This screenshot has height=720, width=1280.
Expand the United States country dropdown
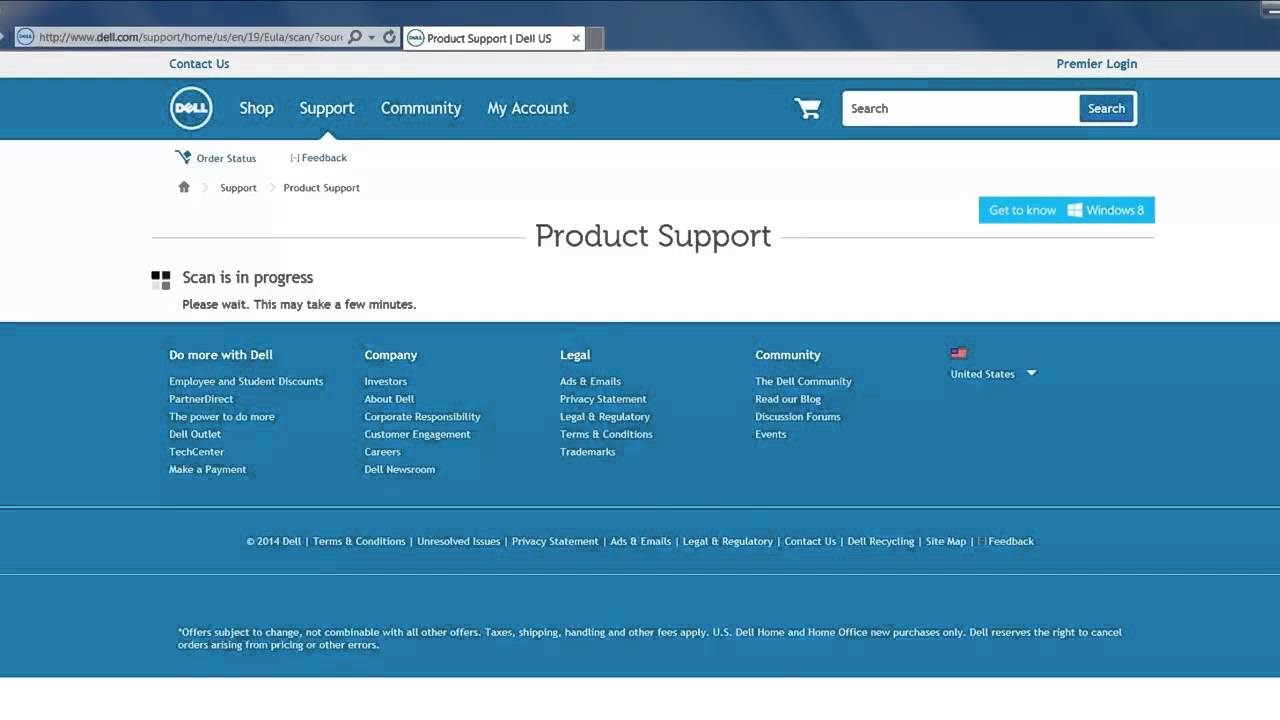(x=1031, y=373)
